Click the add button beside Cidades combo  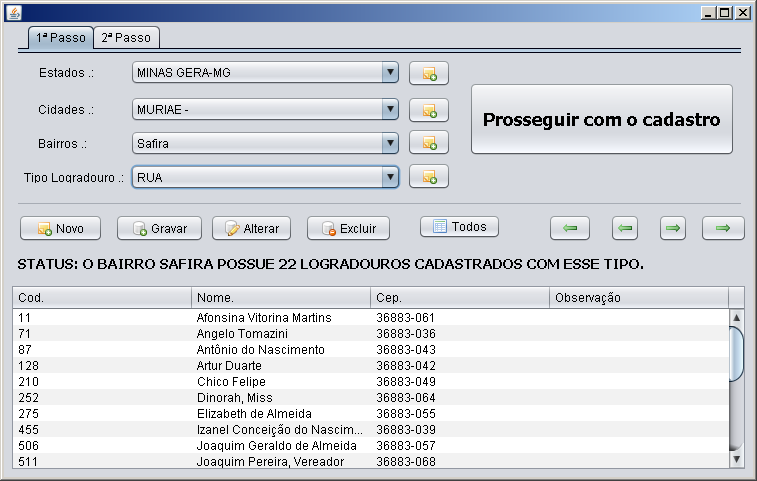click(429, 110)
